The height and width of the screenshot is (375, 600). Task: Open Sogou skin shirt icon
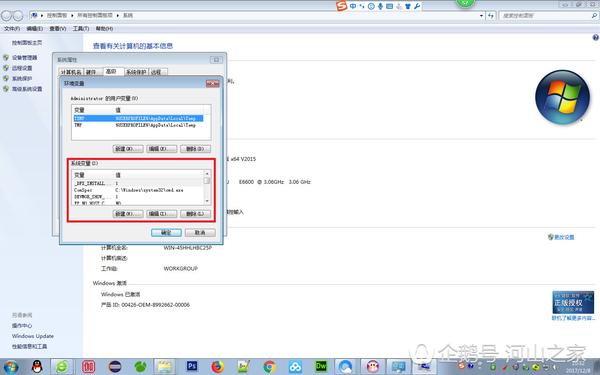click(408, 6)
